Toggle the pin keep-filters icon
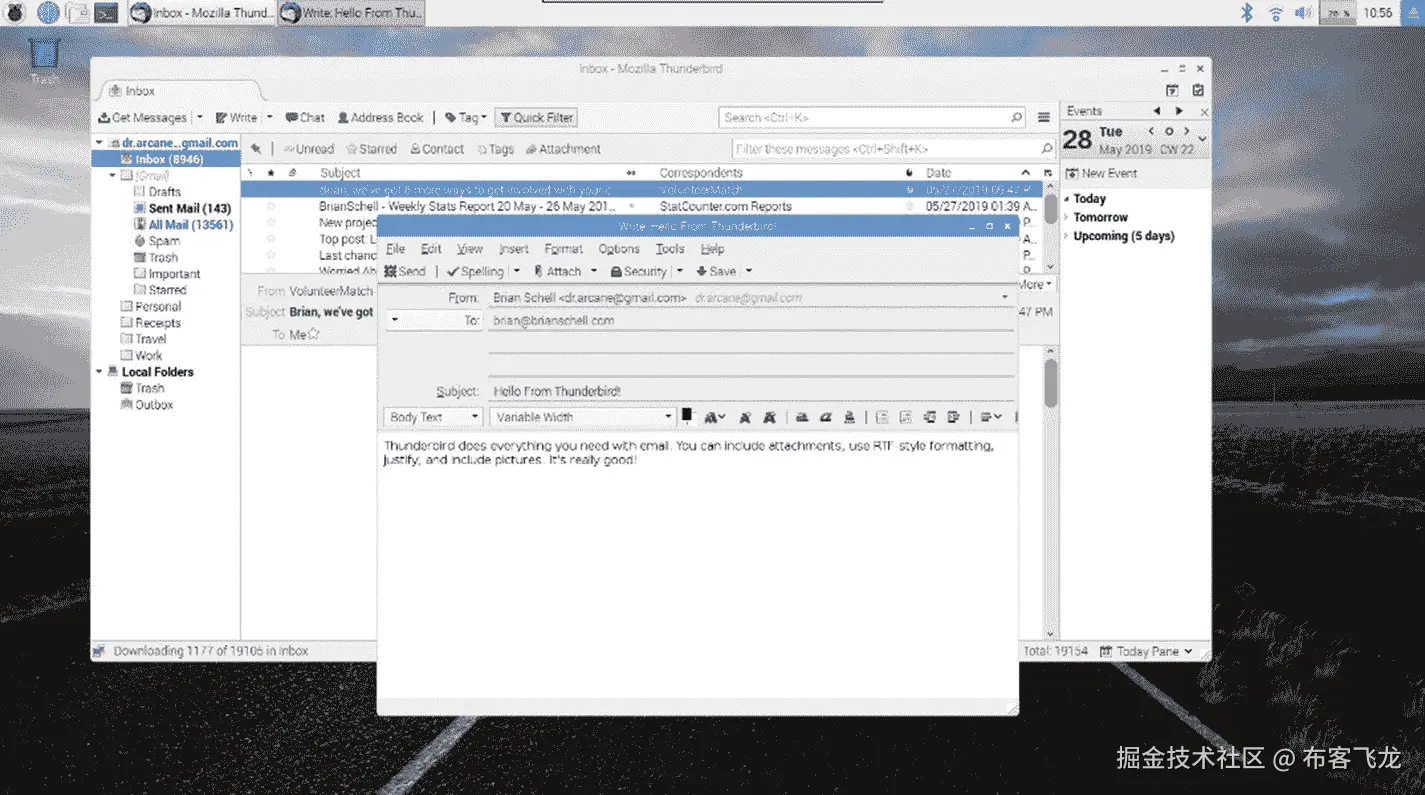 coord(256,149)
